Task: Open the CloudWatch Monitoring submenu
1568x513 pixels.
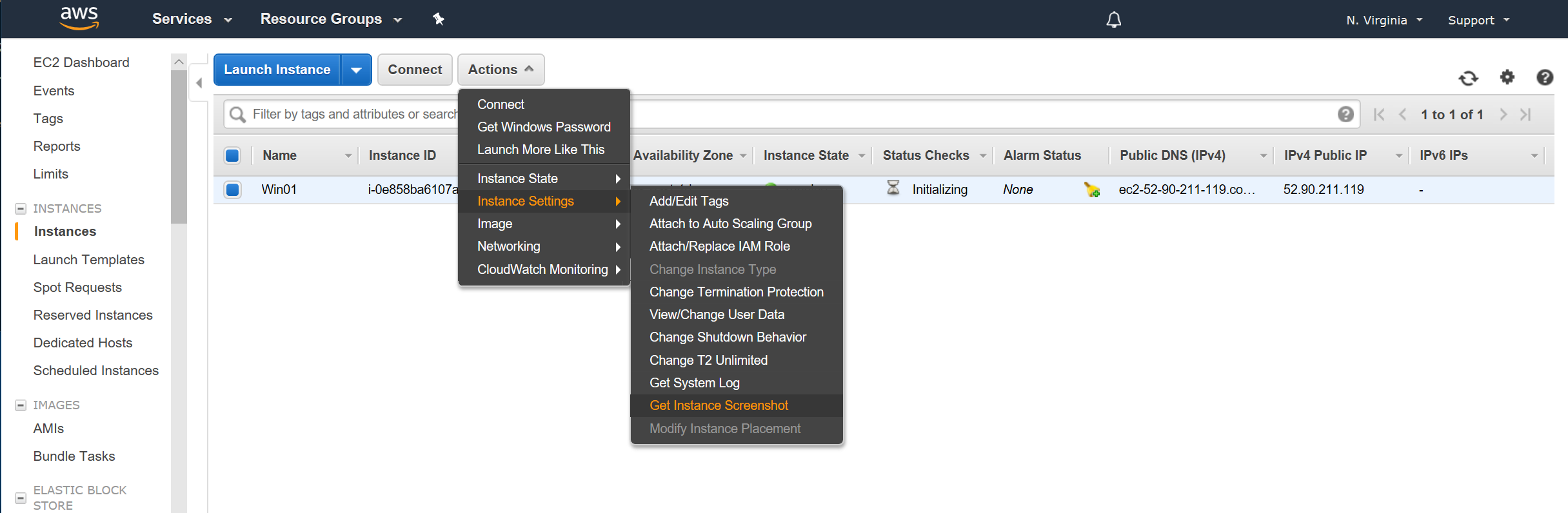Action: (x=544, y=269)
